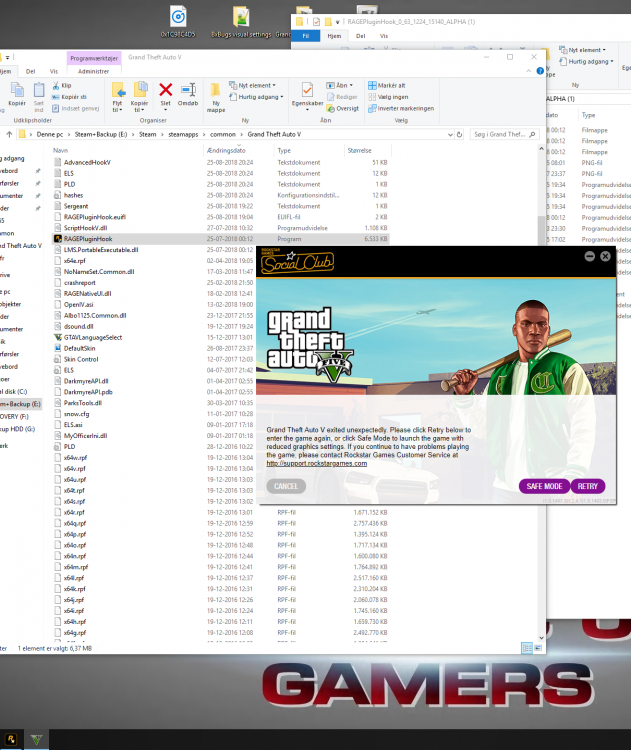Close the Social Club dialog
Image resolution: width=631 pixels, height=750 pixels.
point(605,256)
